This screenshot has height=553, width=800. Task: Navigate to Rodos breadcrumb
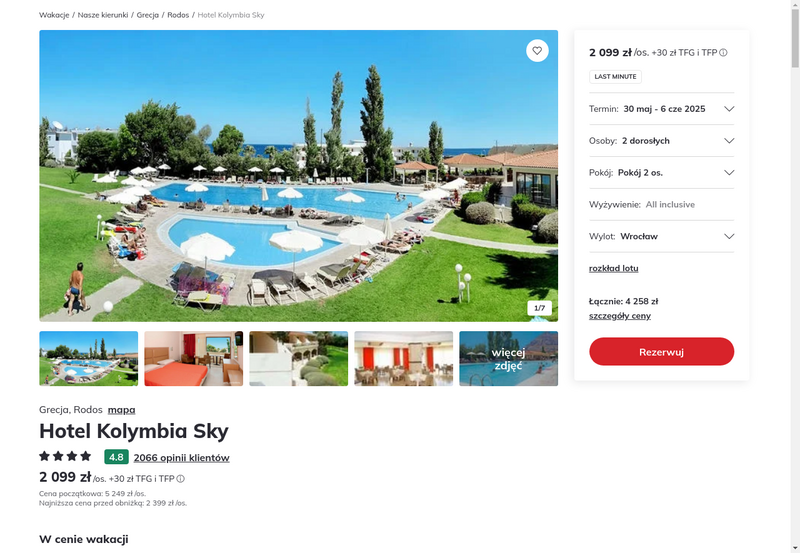(178, 15)
